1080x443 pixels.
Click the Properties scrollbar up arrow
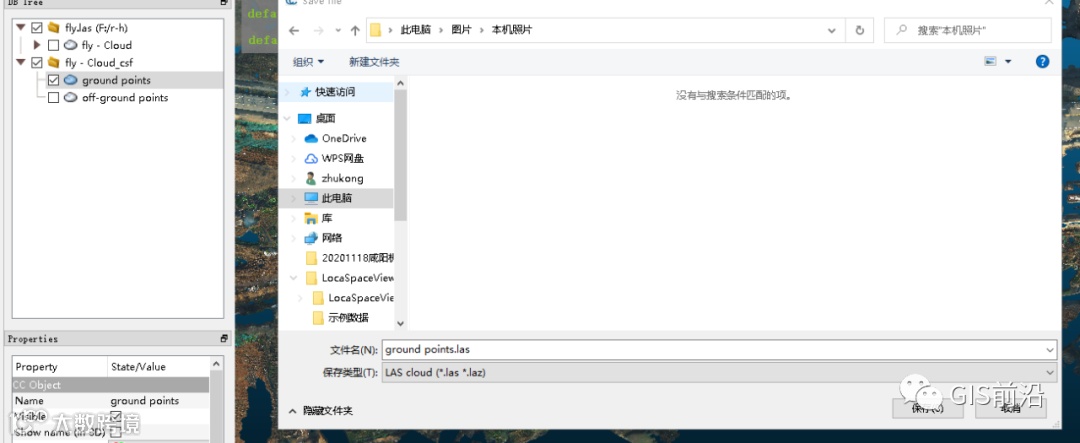[216, 363]
